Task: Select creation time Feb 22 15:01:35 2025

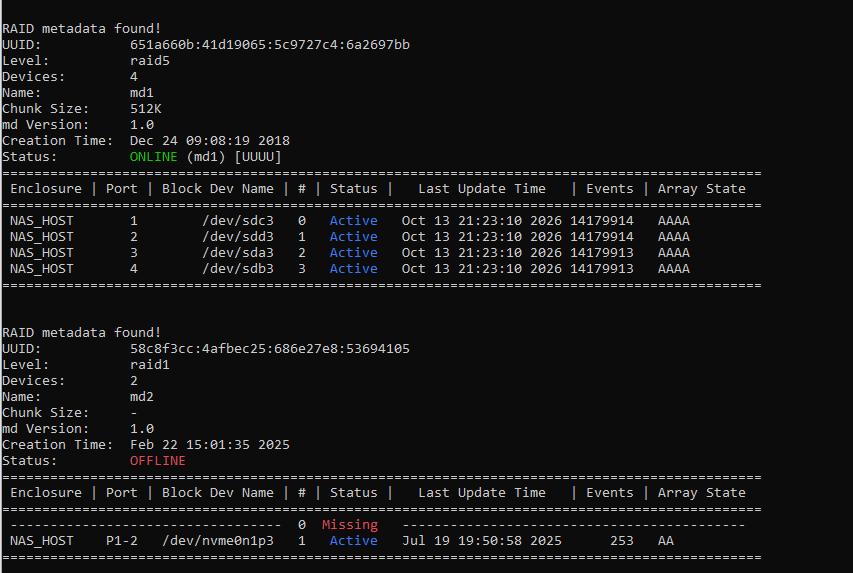Action: [x=209, y=445]
